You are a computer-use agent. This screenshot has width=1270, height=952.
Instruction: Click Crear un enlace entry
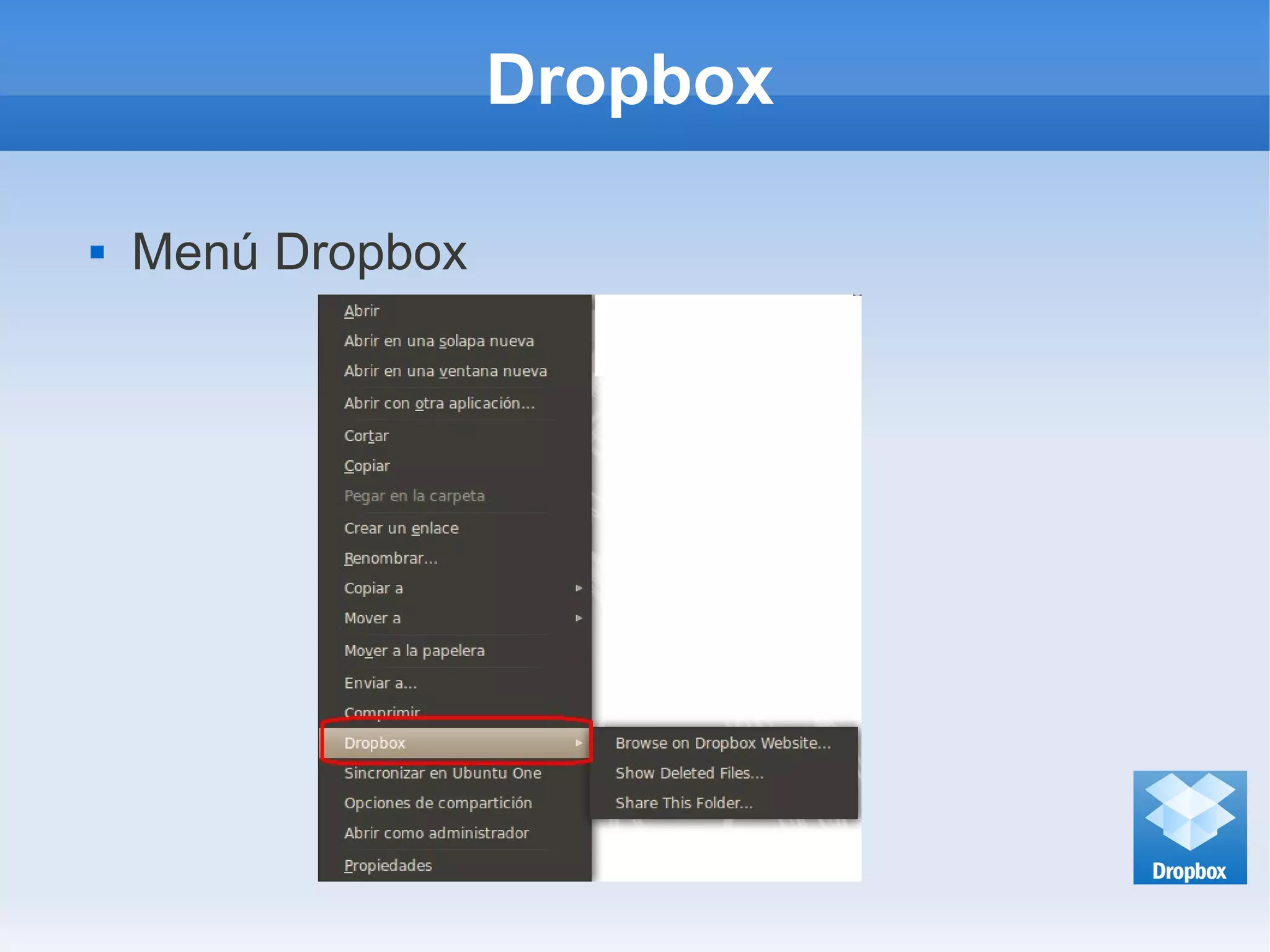pyautogui.click(x=455, y=528)
